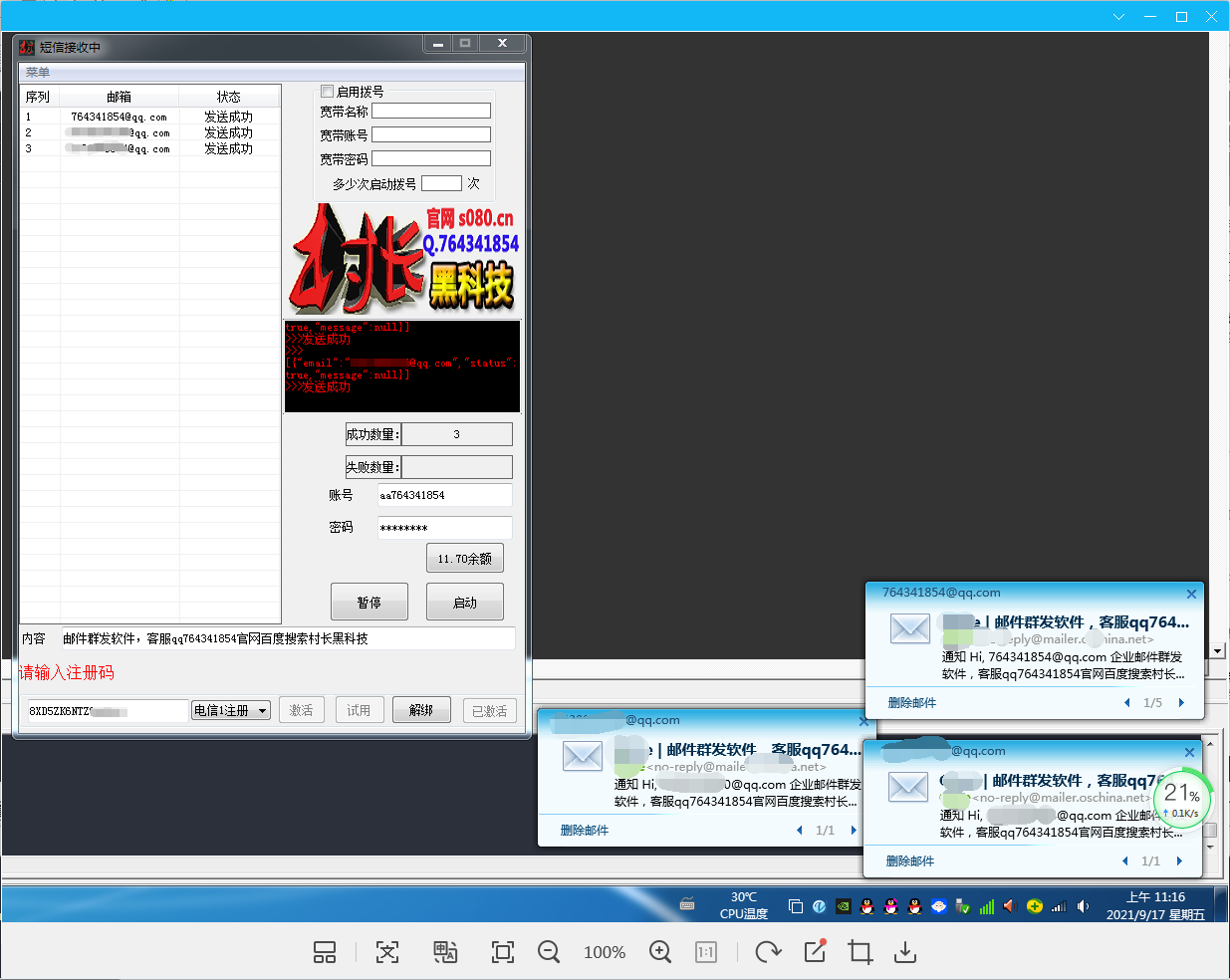Screen dimensions: 1230x980
Task: Open the 菜单 menu
Action: [38, 72]
